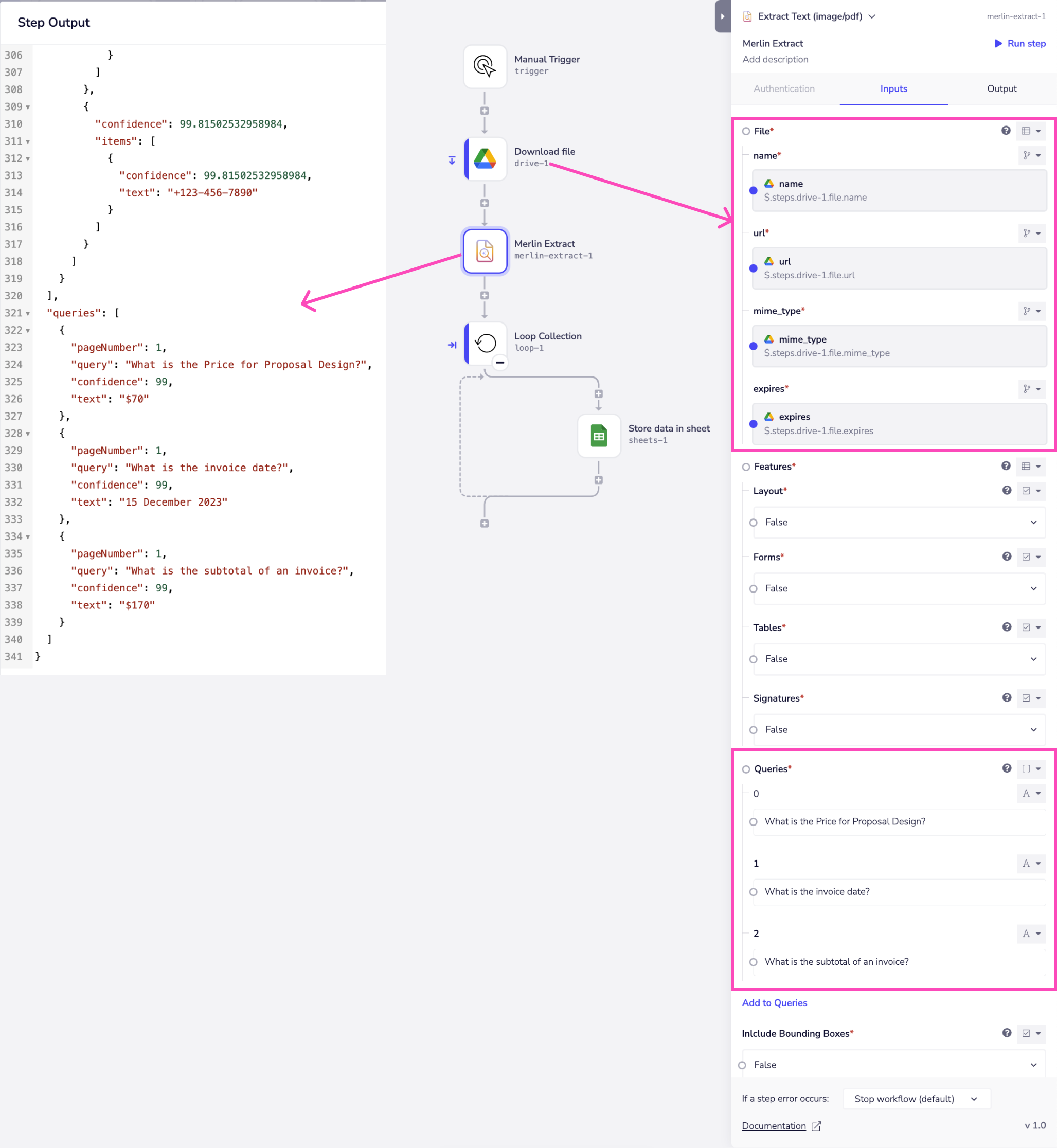The image size is (1057, 1148).
Task: Click the Loop Collection node icon
Action: 485,343
